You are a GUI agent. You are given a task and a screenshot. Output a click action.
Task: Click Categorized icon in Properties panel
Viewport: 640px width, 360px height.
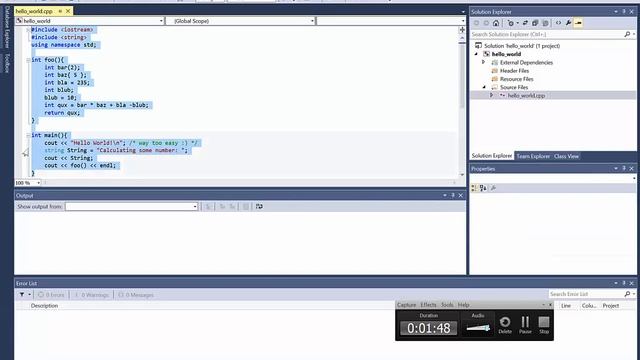pos(474,188)
